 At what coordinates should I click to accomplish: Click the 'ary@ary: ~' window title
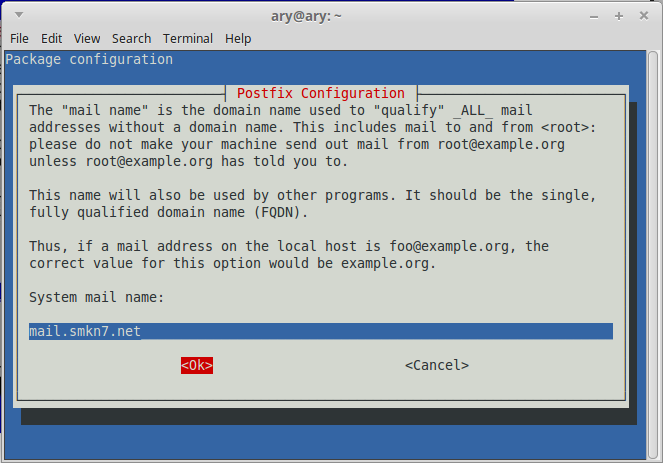pyautogui.click(x=306, y=16)
